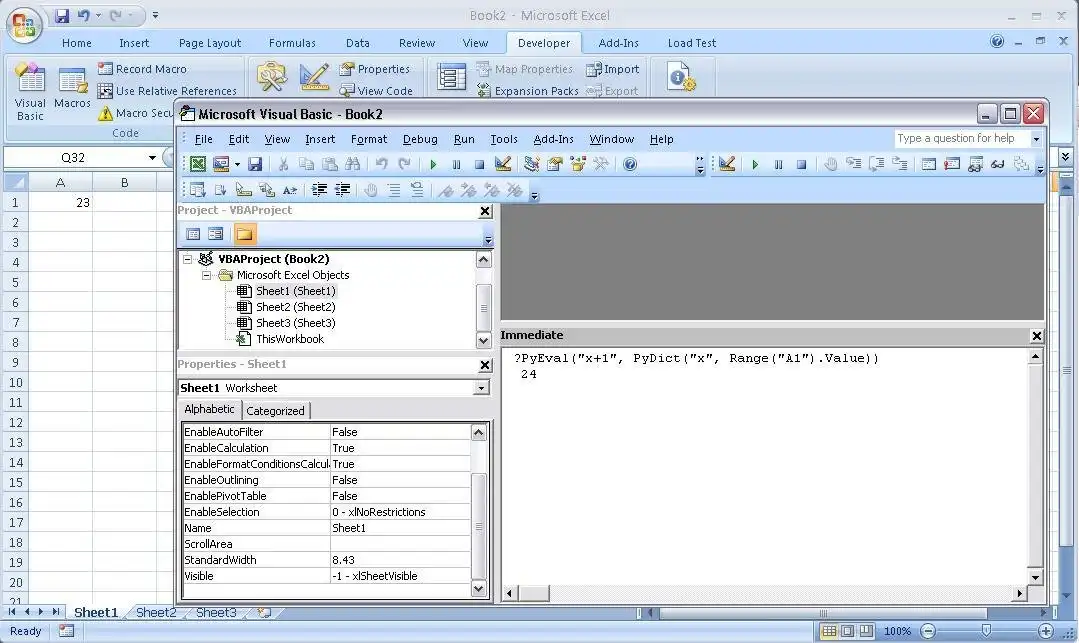Click the Office button orb
Screen dimensions: 1079x643
24,25
